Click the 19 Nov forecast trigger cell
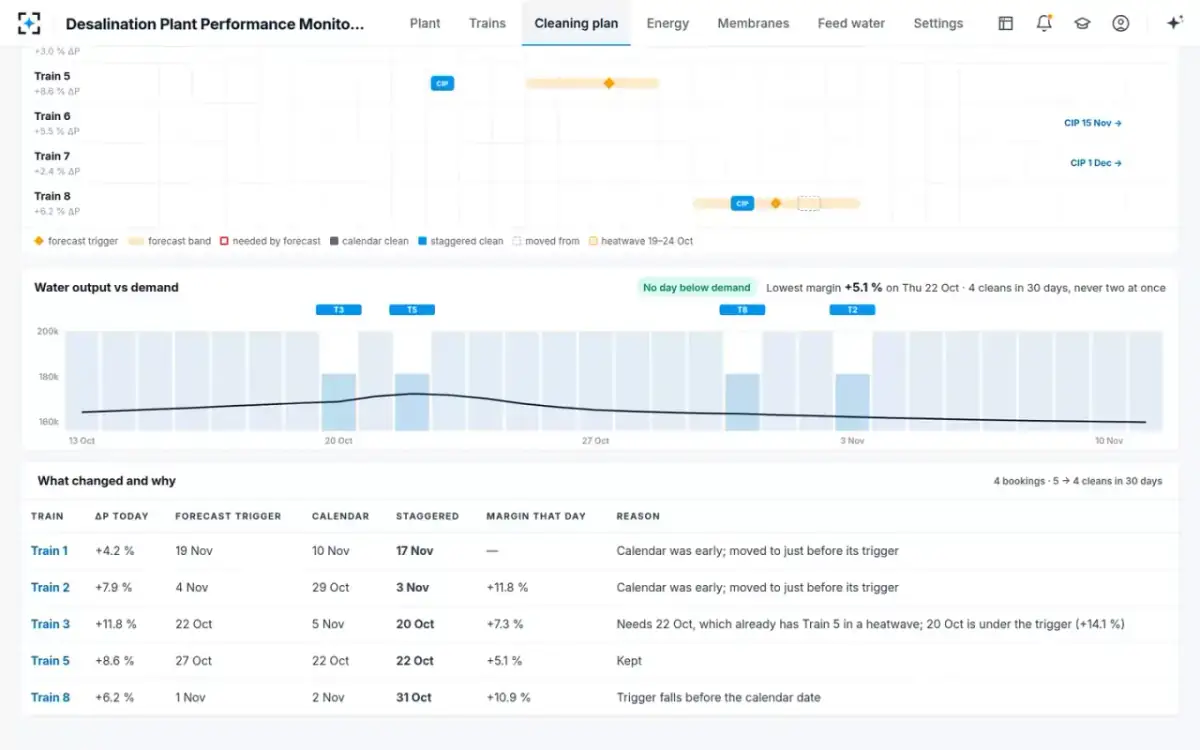Viewport: 1200px width, 750px height. click(194, 551)
